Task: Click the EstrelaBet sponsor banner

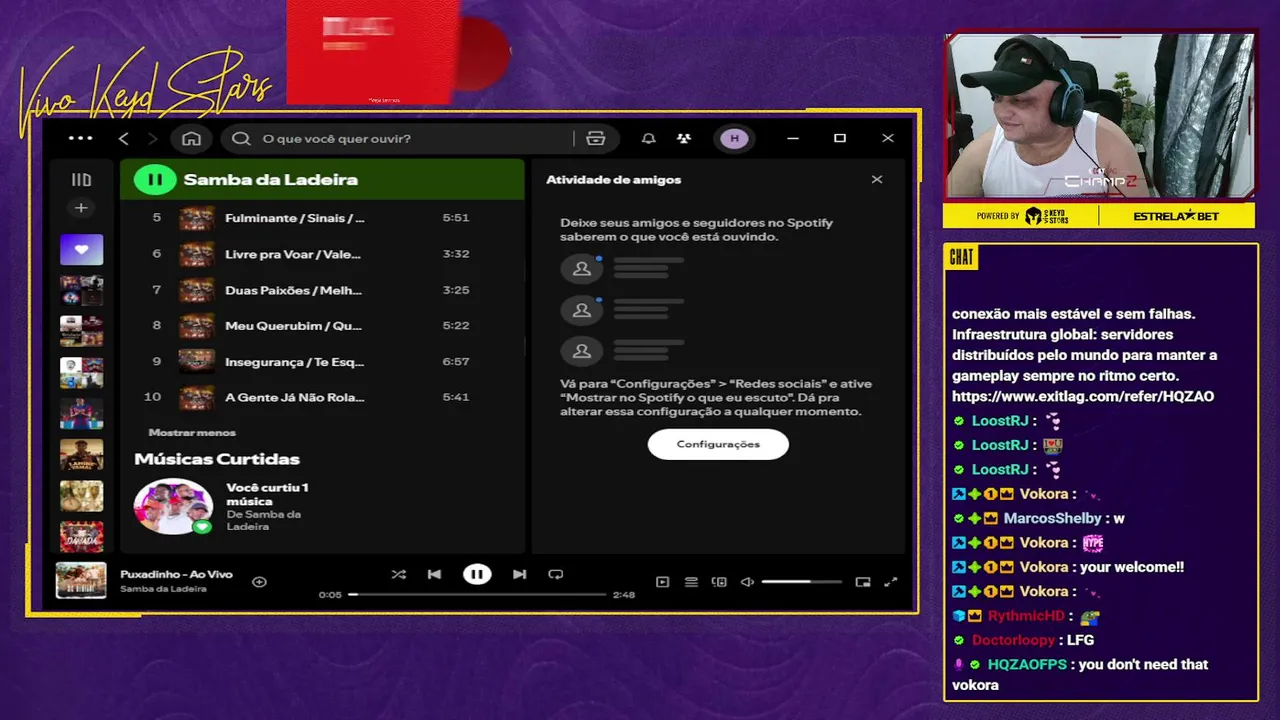Action: (x=1176, y=215)
